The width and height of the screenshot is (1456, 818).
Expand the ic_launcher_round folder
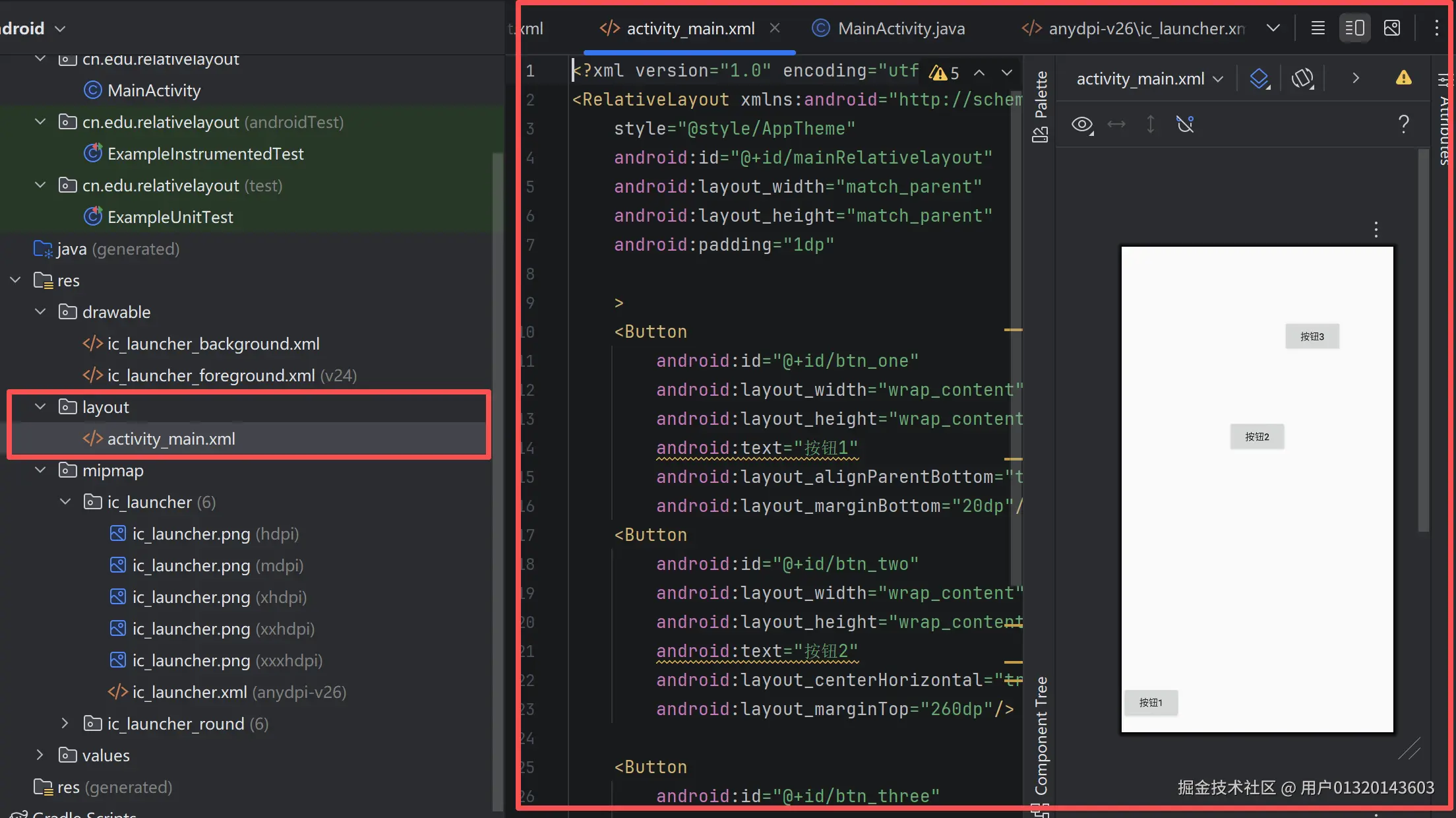point(65,723)
